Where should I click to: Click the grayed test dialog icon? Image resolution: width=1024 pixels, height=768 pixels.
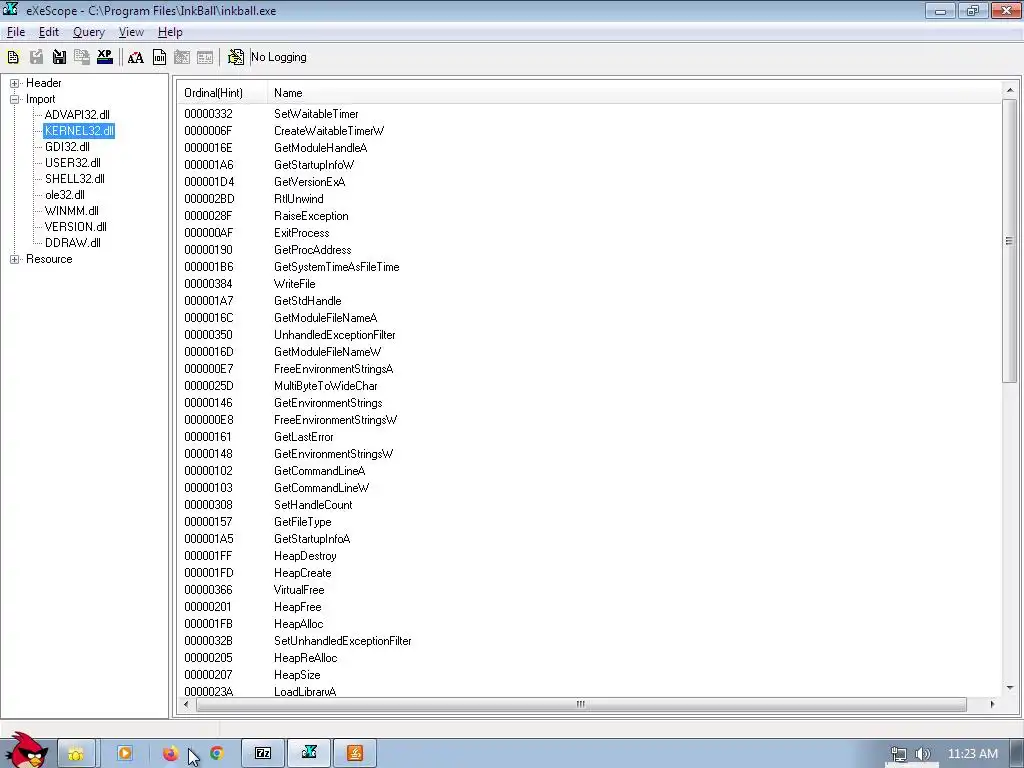(x=205, y=57)
